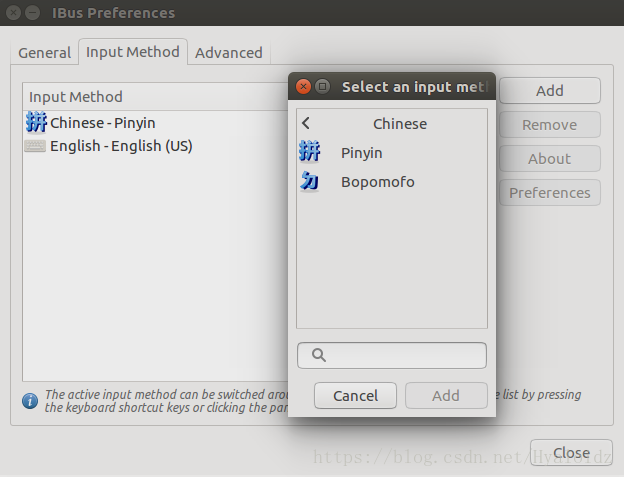The width and height of the screenshot is (624, 477).
Task: Switch to the Input Method tab
Action: point(133,52)
